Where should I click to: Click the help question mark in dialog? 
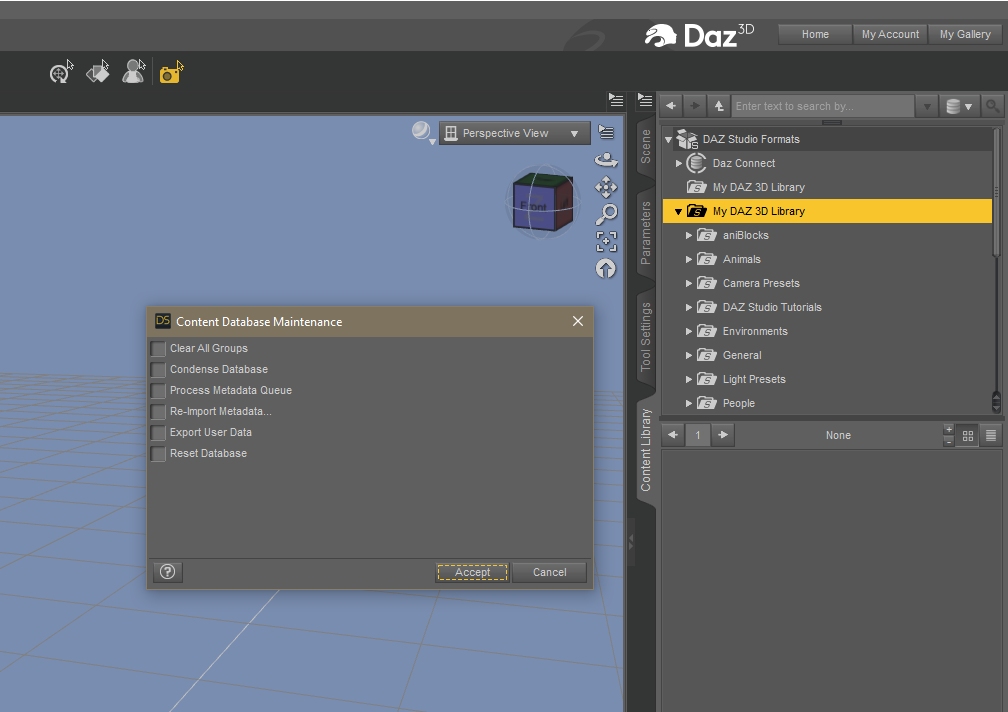coord(168,572)
